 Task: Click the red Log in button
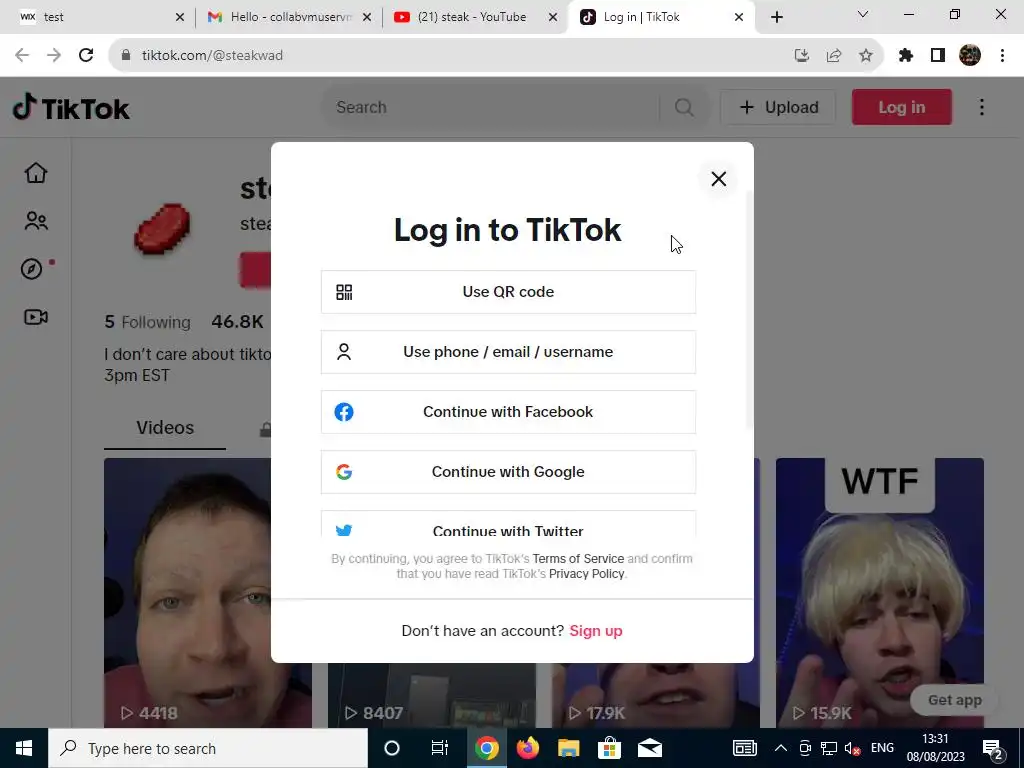pyautogui.click(x=901, y=107)
